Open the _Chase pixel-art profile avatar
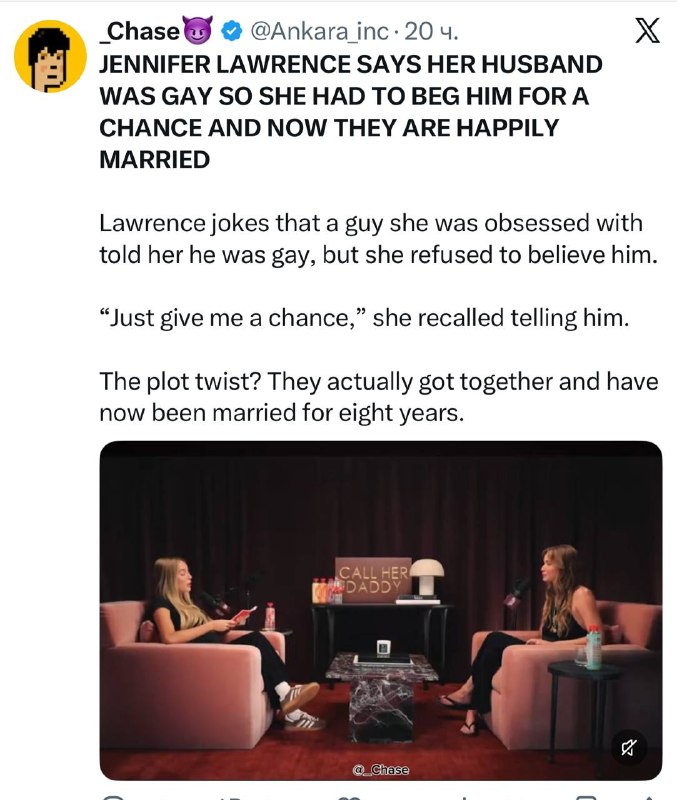Image resolution: width=677 pixels, height=800 pixels. click(x=50, y=56)
